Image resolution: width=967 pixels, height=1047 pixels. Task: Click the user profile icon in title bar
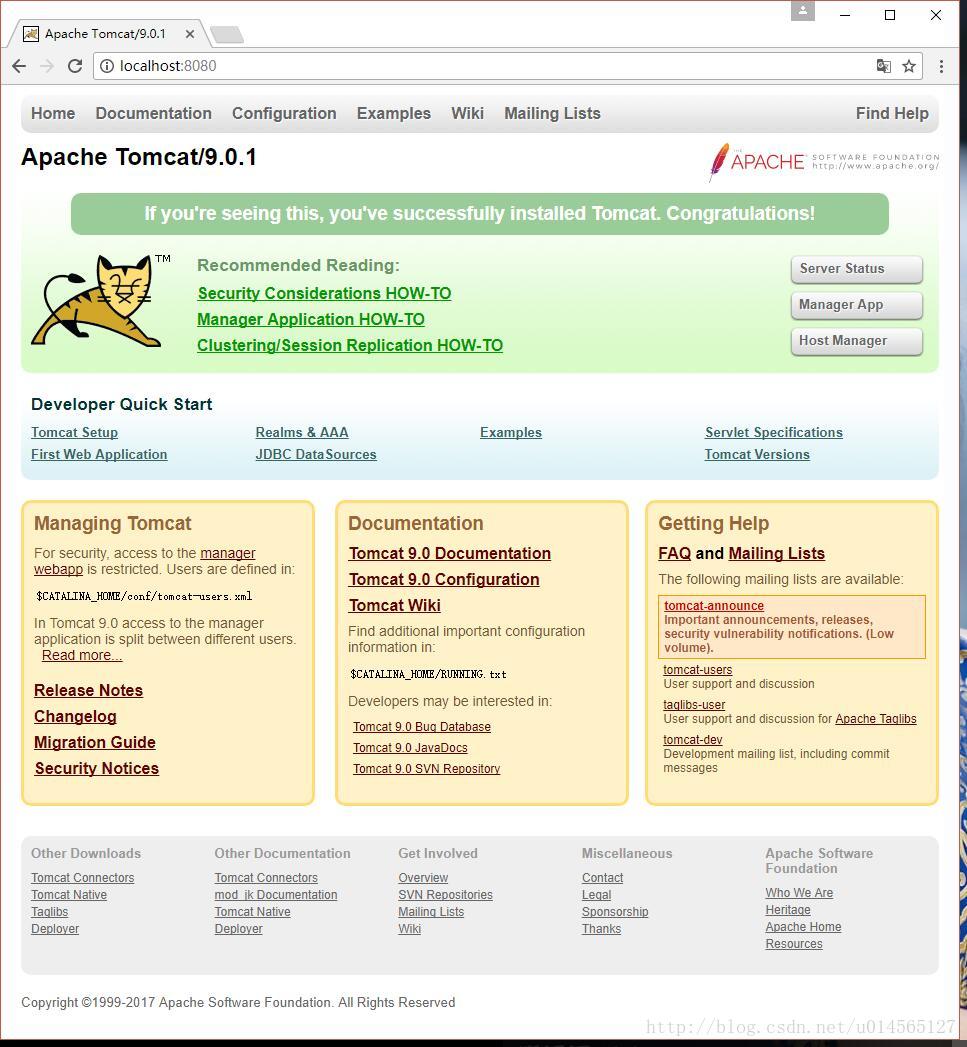803,11
